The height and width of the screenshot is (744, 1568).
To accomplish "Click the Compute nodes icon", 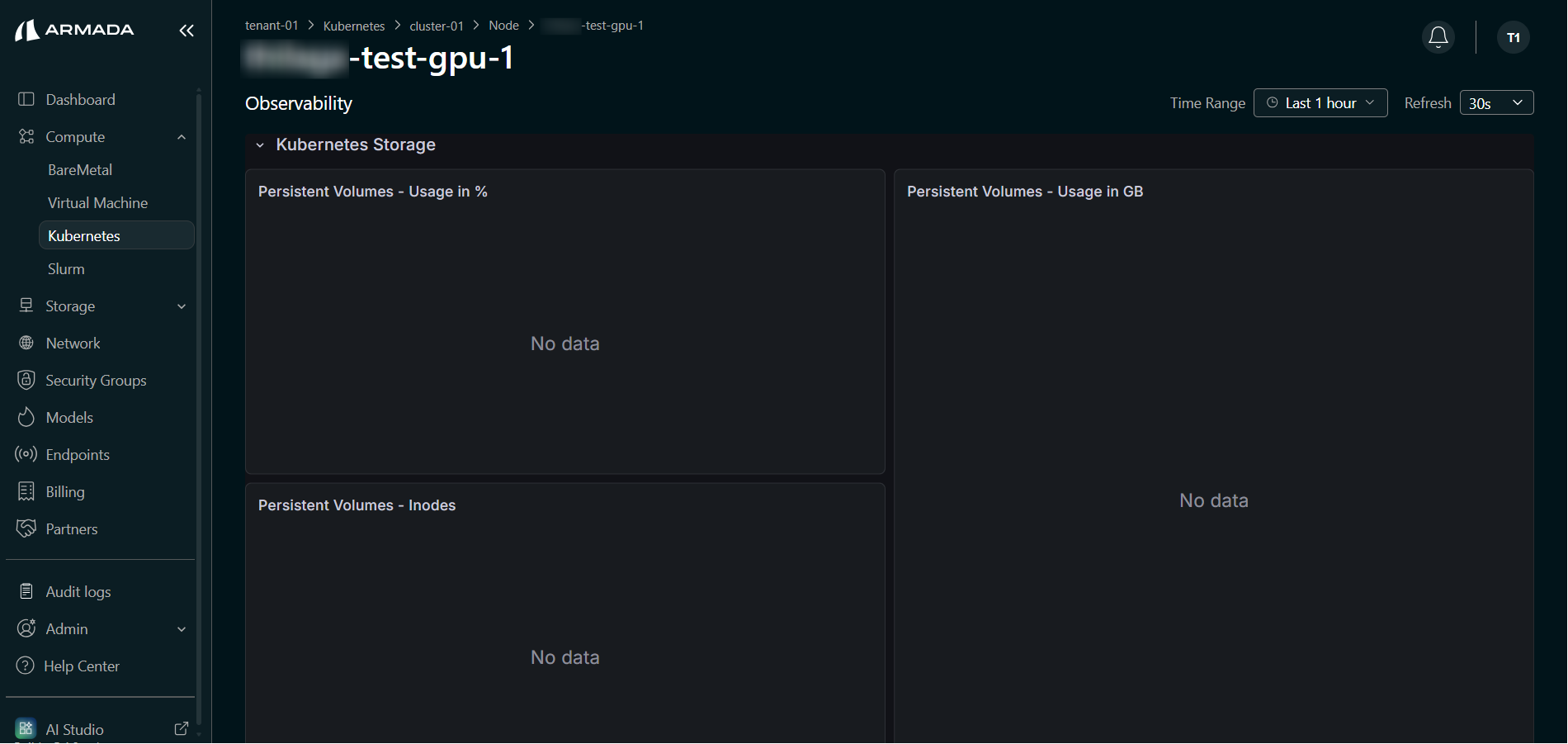I will pos(26,136).
